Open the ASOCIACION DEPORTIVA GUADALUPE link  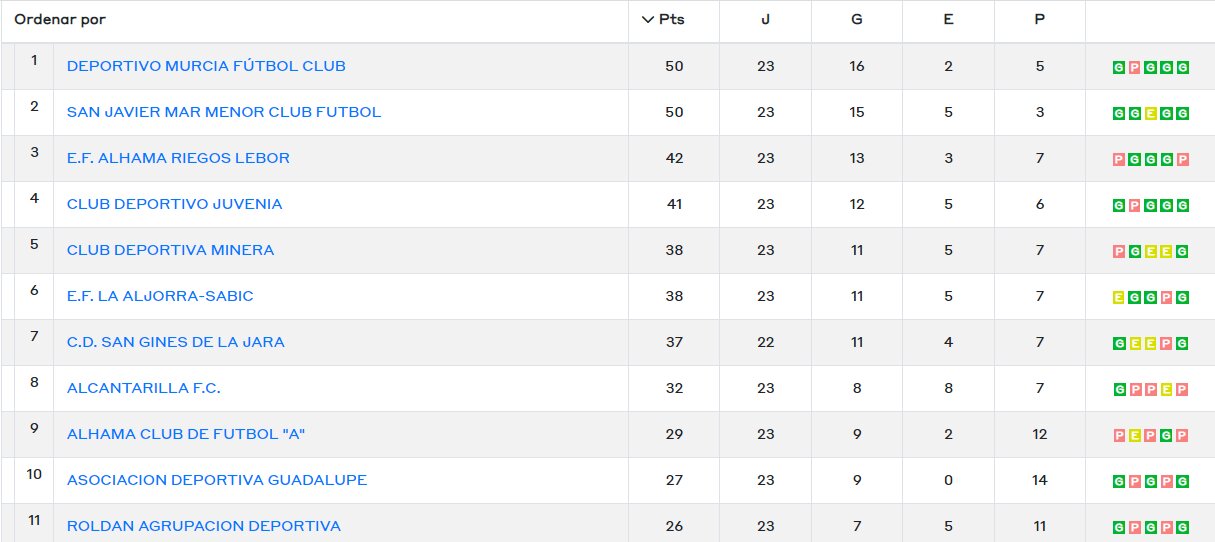(x=217, y=480)
